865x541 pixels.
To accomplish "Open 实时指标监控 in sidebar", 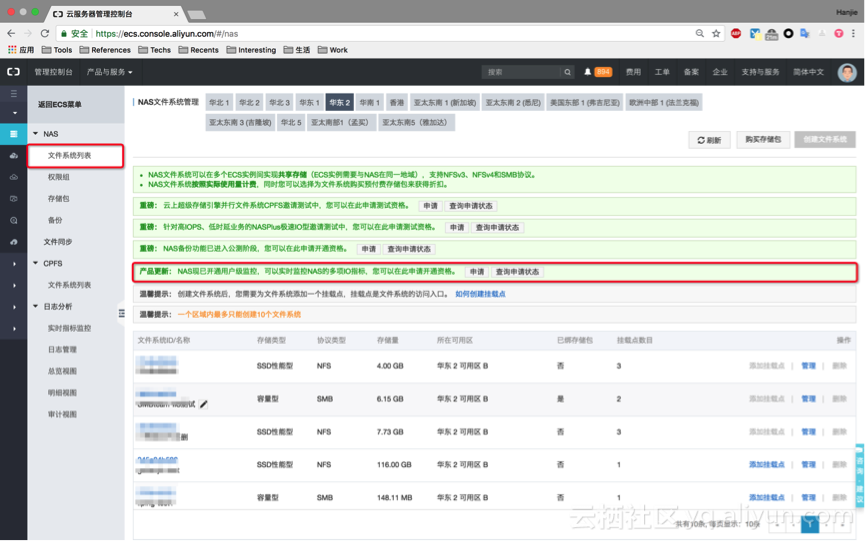I will [x=70, y=328].
